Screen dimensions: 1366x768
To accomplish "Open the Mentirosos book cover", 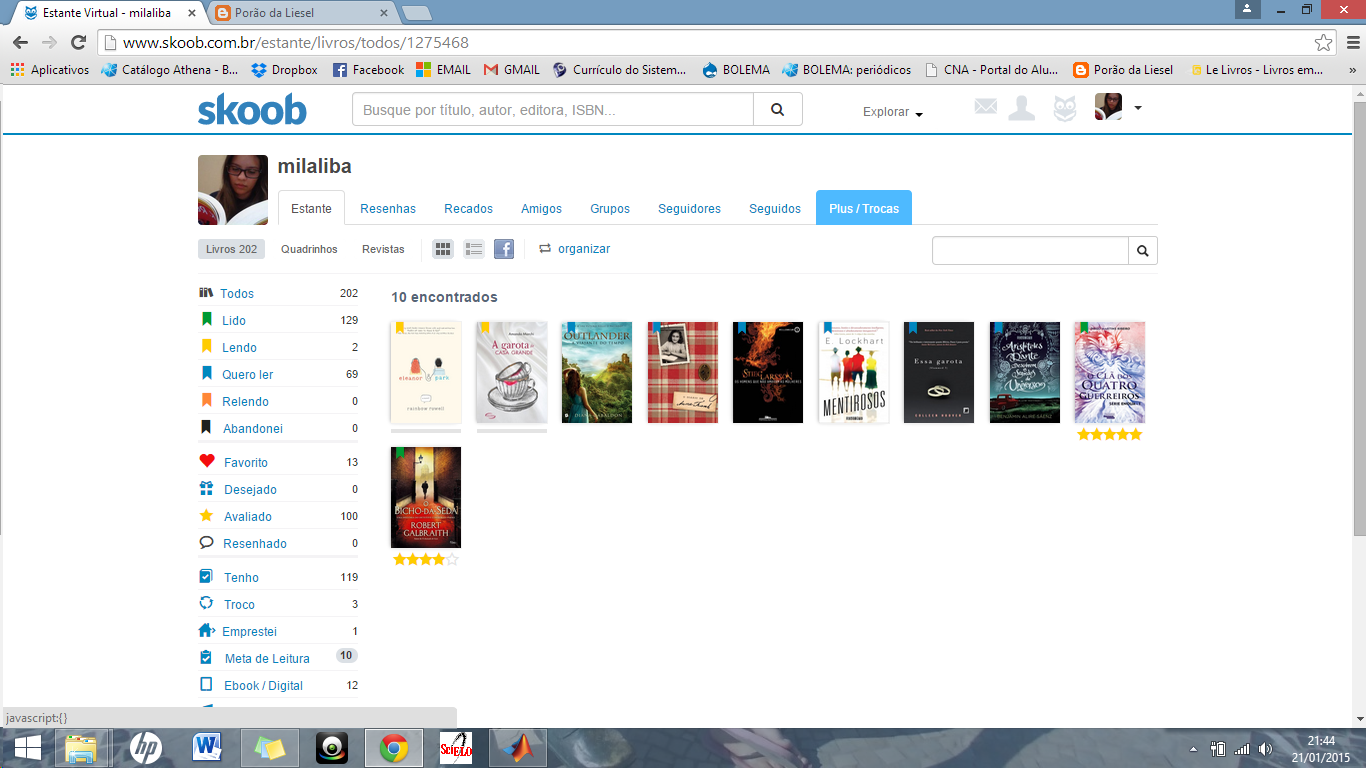I will click(854, 372).
